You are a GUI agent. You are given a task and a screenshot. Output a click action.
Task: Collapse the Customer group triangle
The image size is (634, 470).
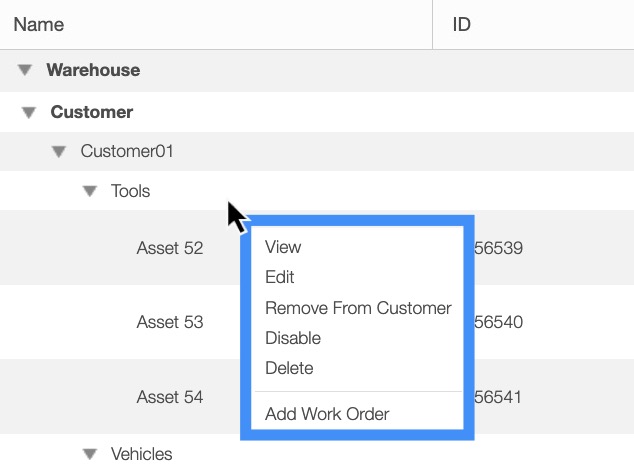(30, 112)
